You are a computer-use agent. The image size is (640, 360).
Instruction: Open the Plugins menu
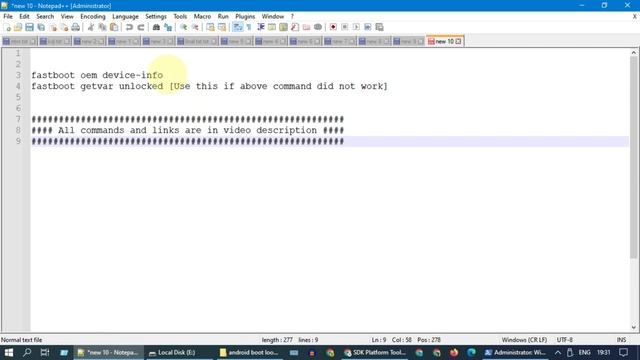point(245,16)
